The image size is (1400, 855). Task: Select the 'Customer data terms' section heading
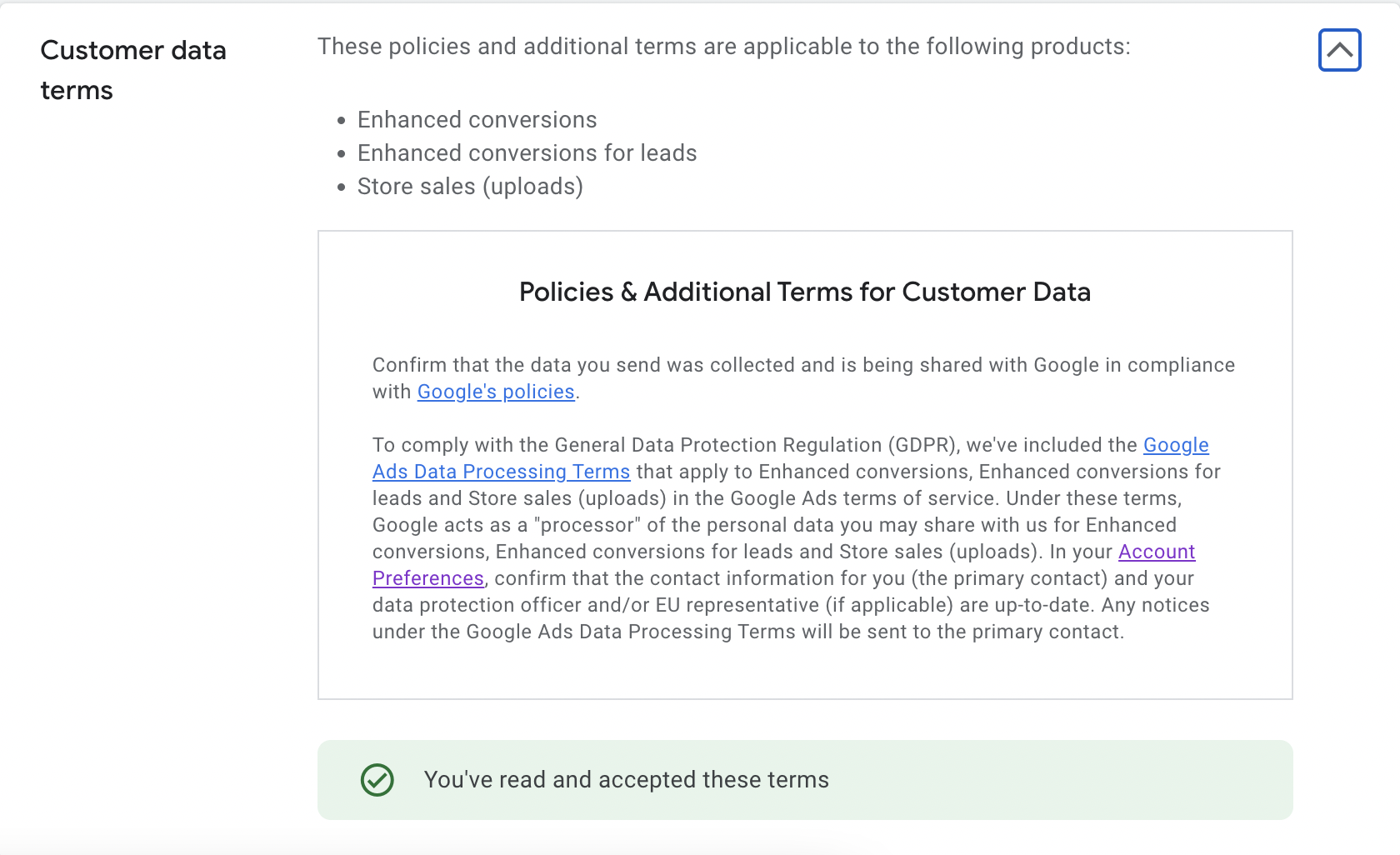(x=133, y=70)
